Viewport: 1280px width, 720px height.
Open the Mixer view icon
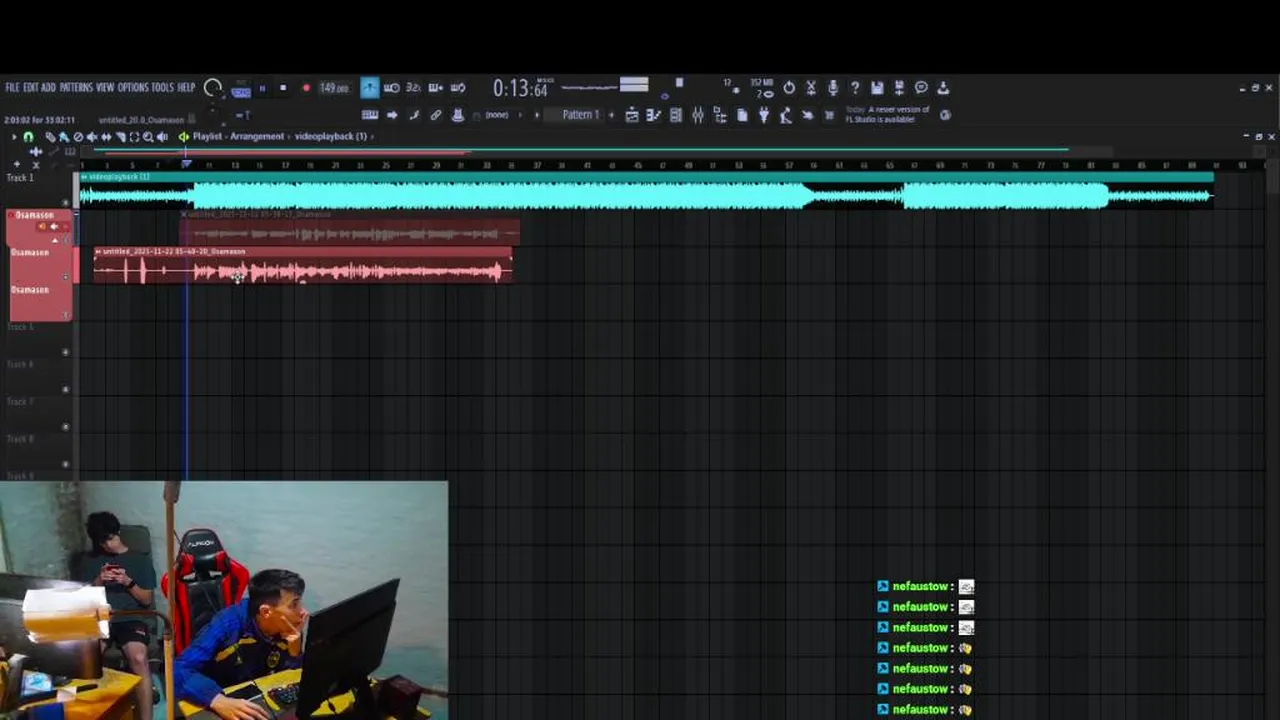698,115
